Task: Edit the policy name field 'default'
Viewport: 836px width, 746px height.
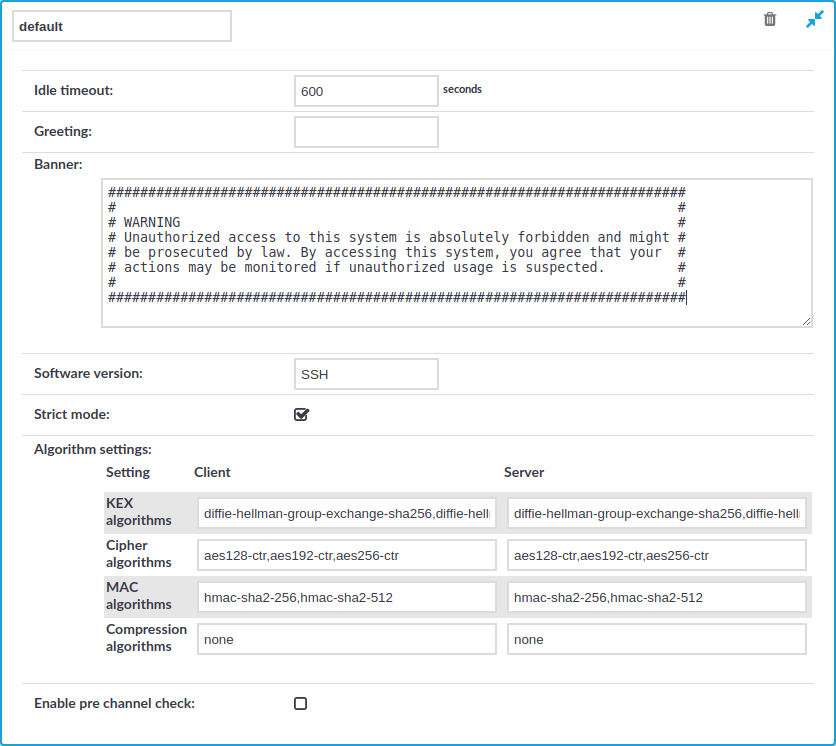Action: pos(122,26)
